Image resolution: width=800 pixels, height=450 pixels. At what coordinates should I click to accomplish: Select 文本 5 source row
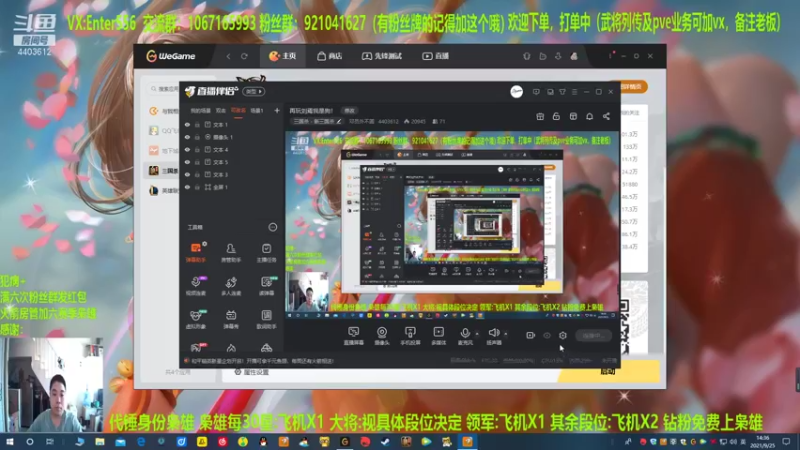tap(231, 162)
